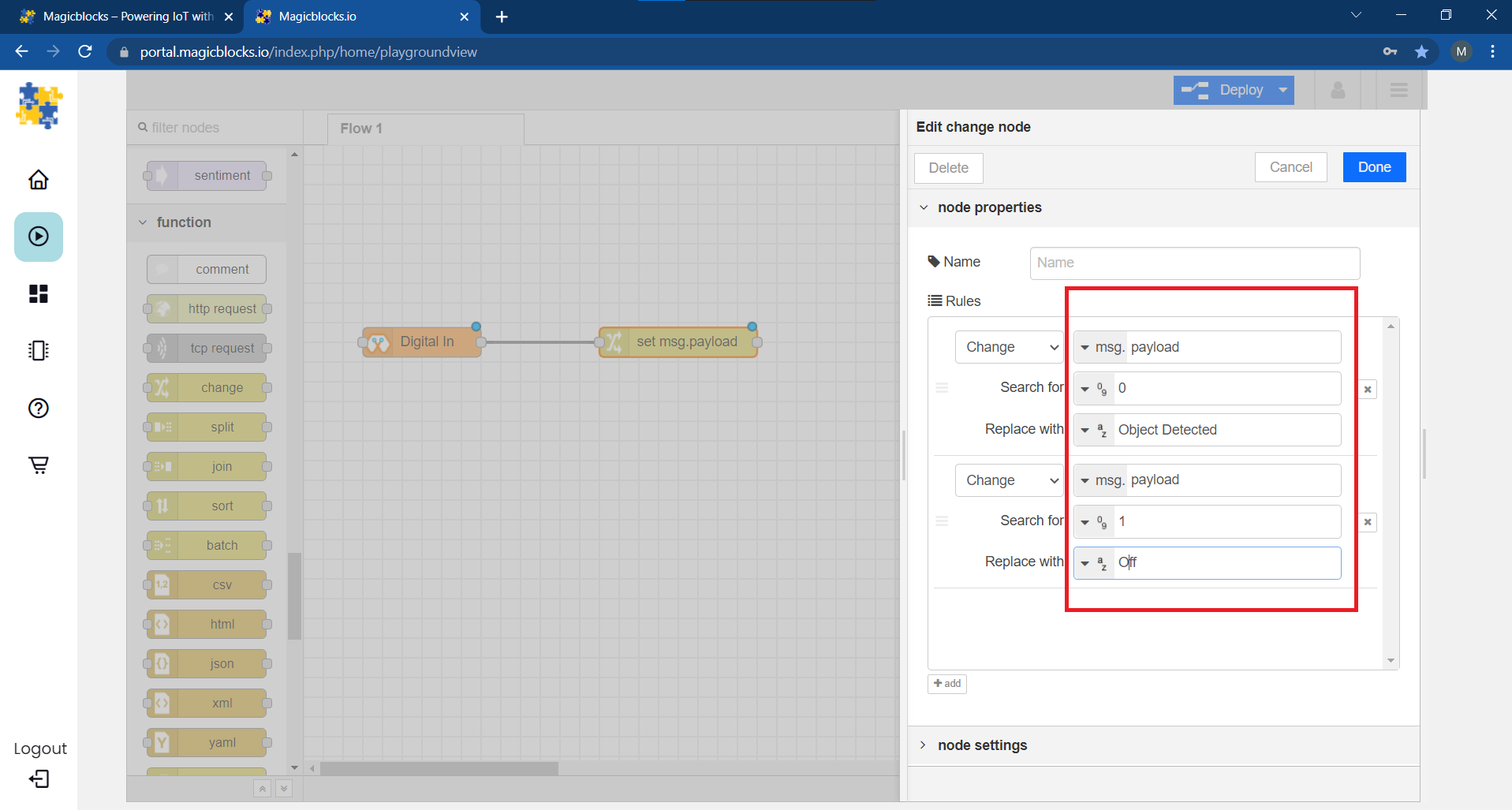This screenshot has width=1512, height=810.
Task: Remove the first rule with its x icon
Action: [1368, 389]
